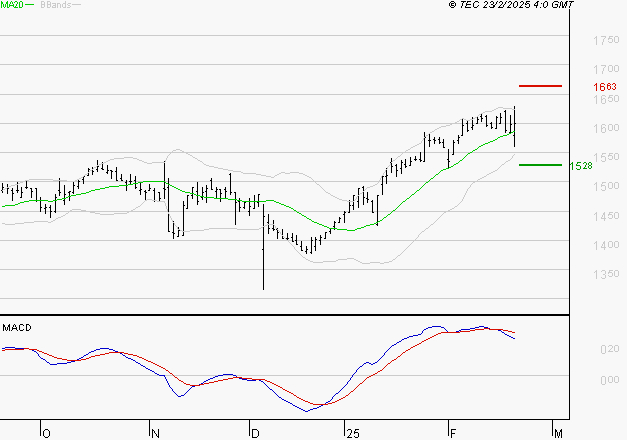Click the 1700 price axis label

click(606, 69)
